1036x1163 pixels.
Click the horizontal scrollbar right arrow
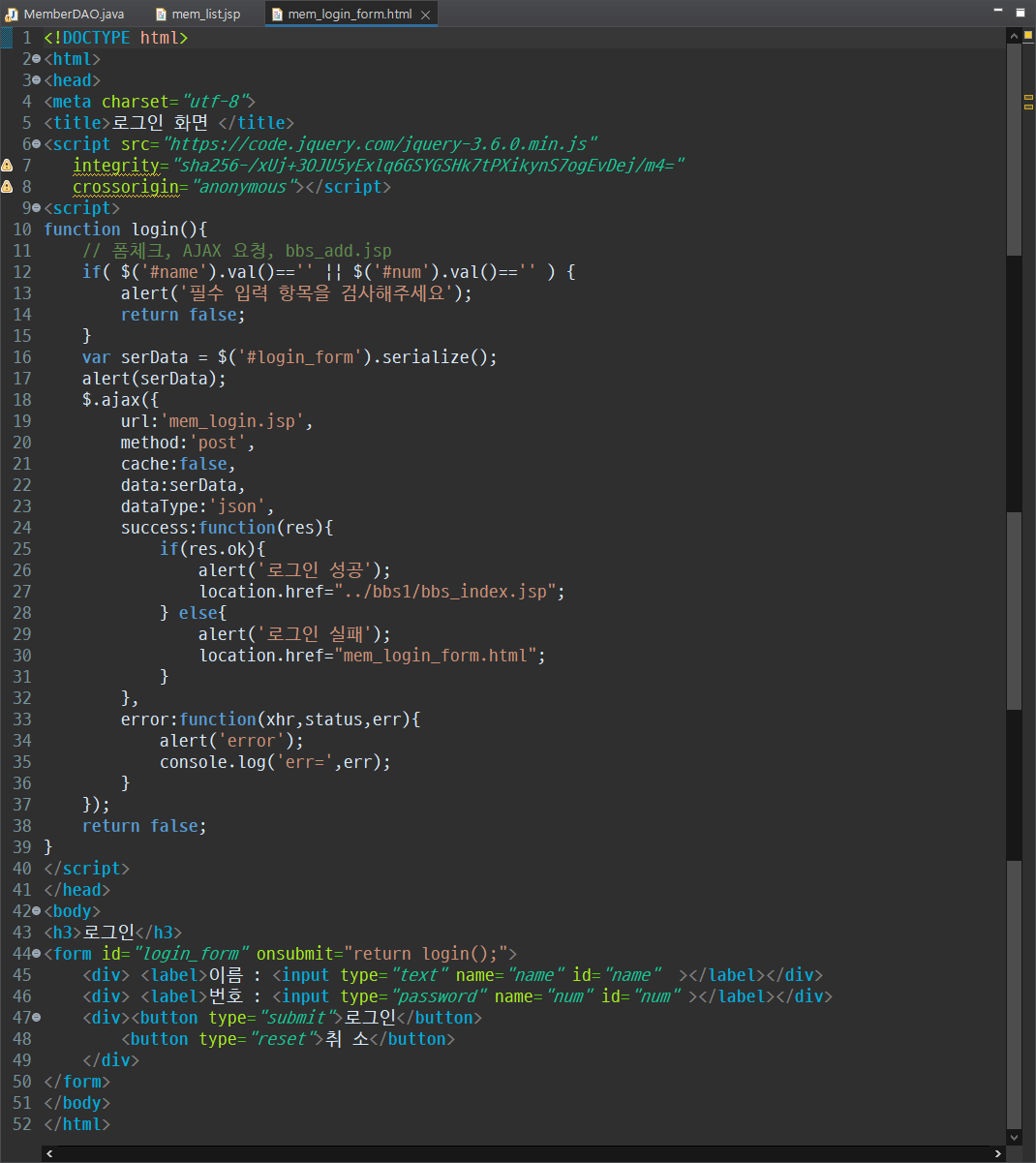pyautogui.click(x=998, y=1154)
